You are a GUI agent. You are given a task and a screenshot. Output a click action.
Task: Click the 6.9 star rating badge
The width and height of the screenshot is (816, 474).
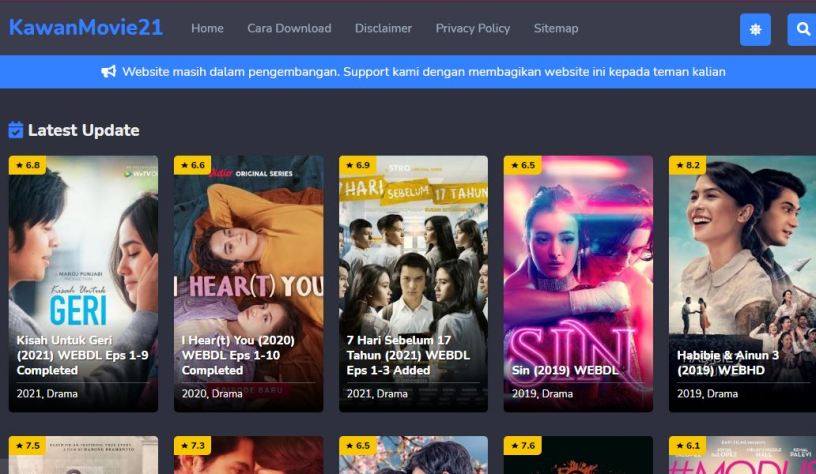[x=358, y=165]
